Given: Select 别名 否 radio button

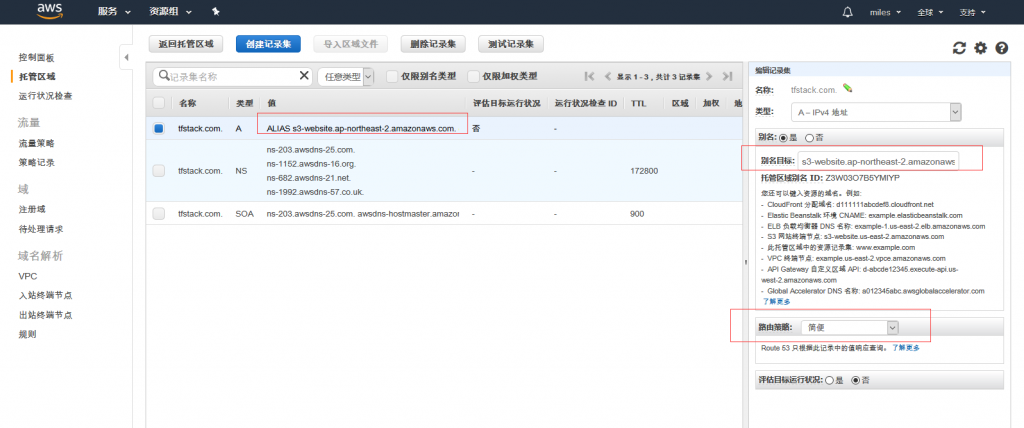Looking at the screenshot, I should [809, 138].
